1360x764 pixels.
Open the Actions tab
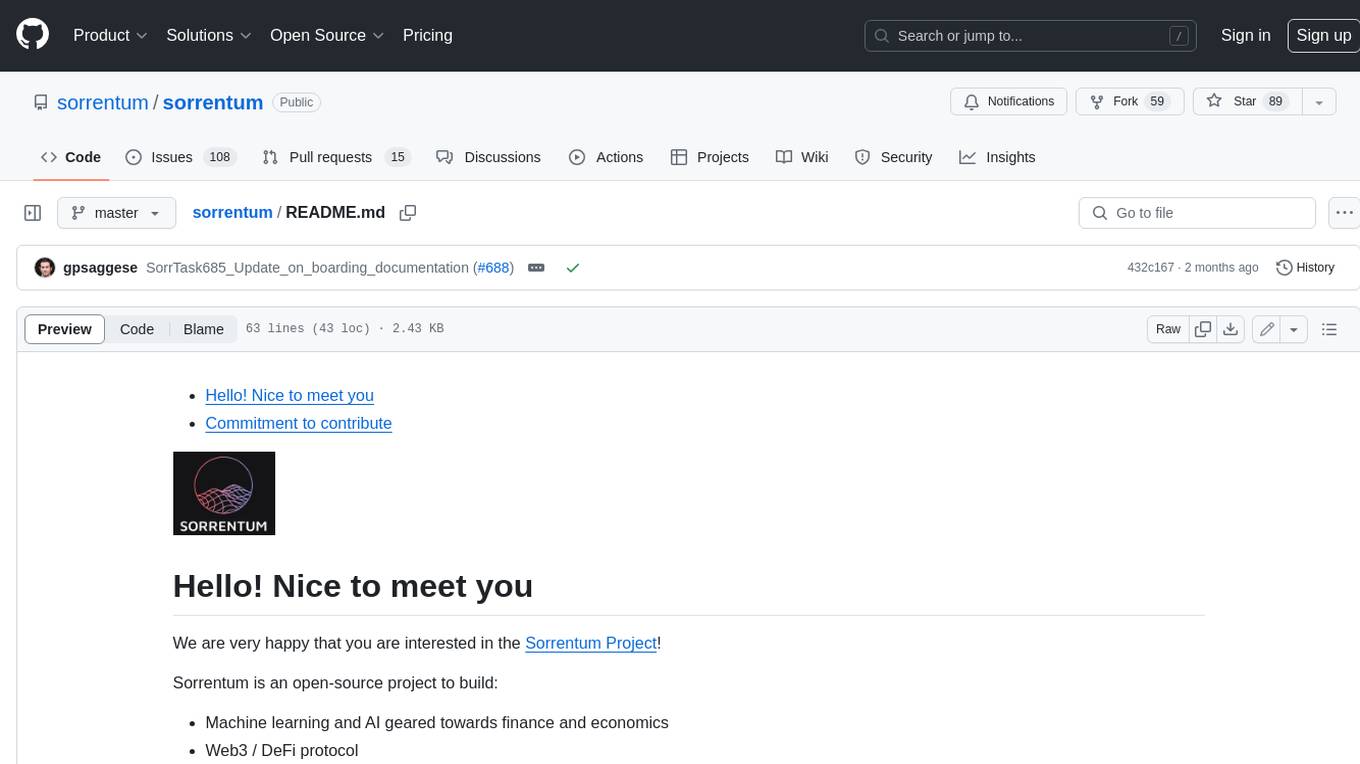[606, 157]
